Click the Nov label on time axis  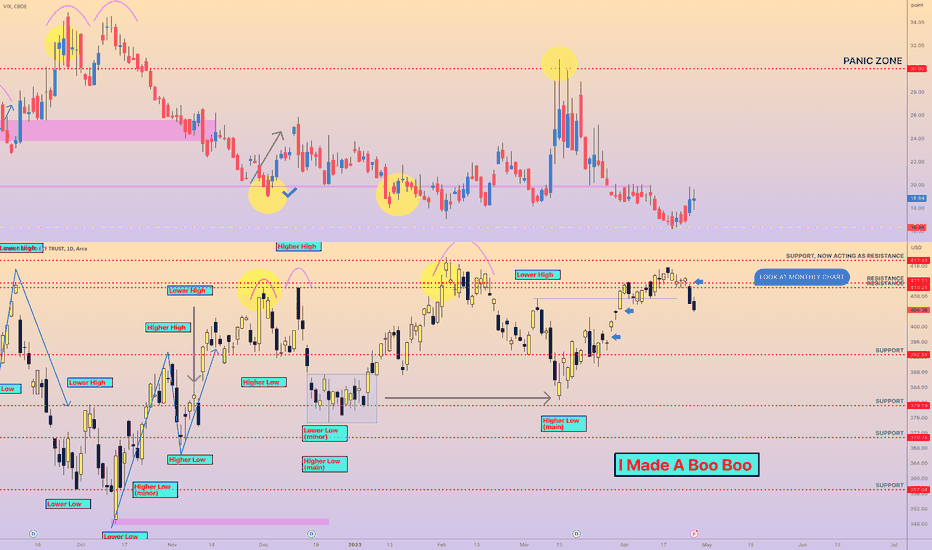[x=172, y=545]
